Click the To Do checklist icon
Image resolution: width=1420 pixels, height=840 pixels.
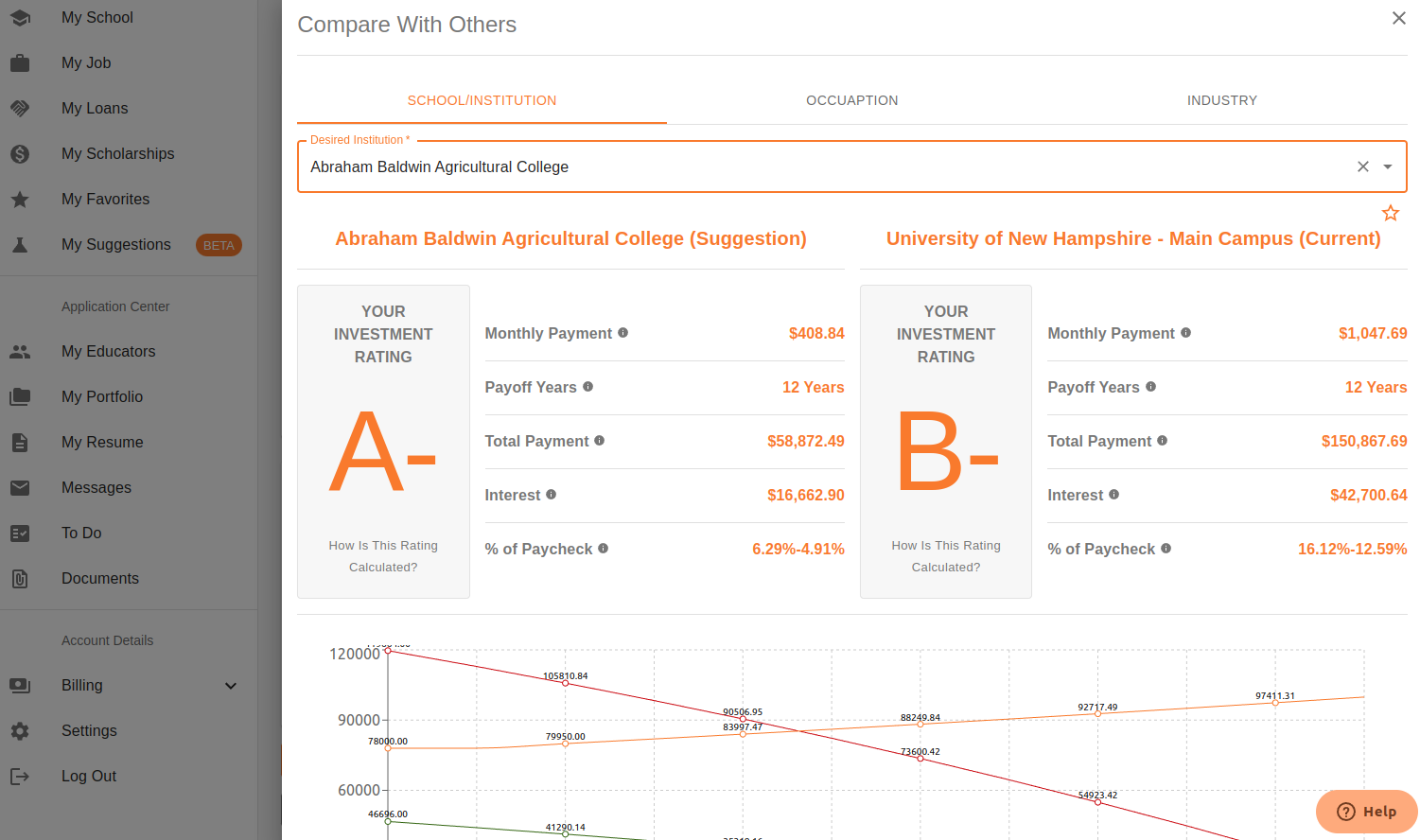coord(20,534)
